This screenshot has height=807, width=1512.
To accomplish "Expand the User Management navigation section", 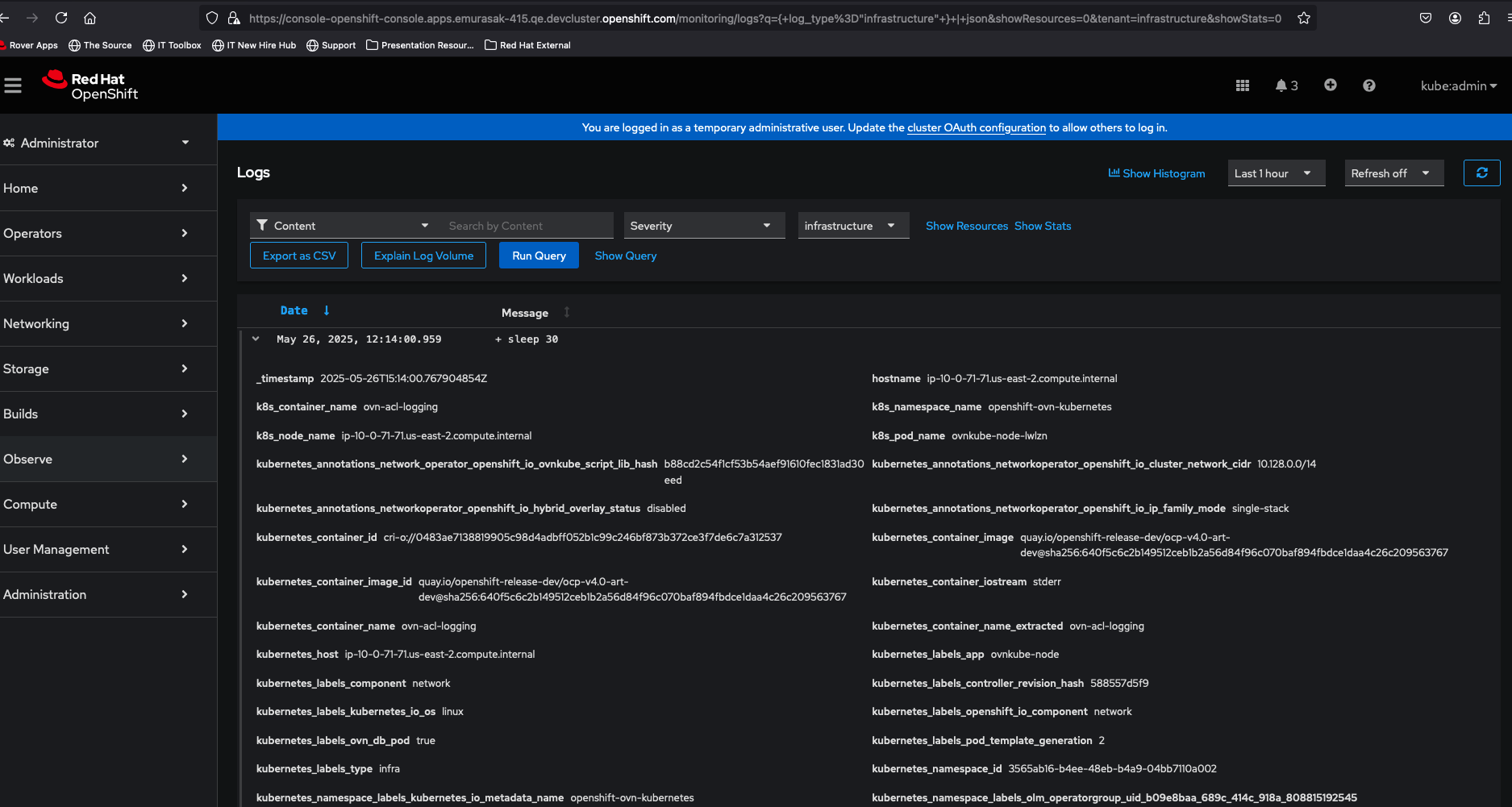I will (108, 549).
